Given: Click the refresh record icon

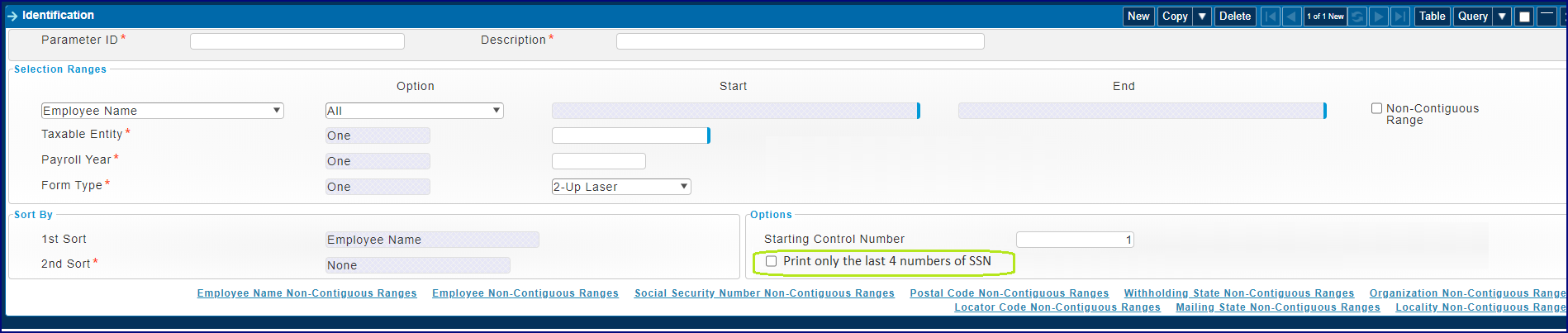Looking at the screenshot, I should 1357,17.
